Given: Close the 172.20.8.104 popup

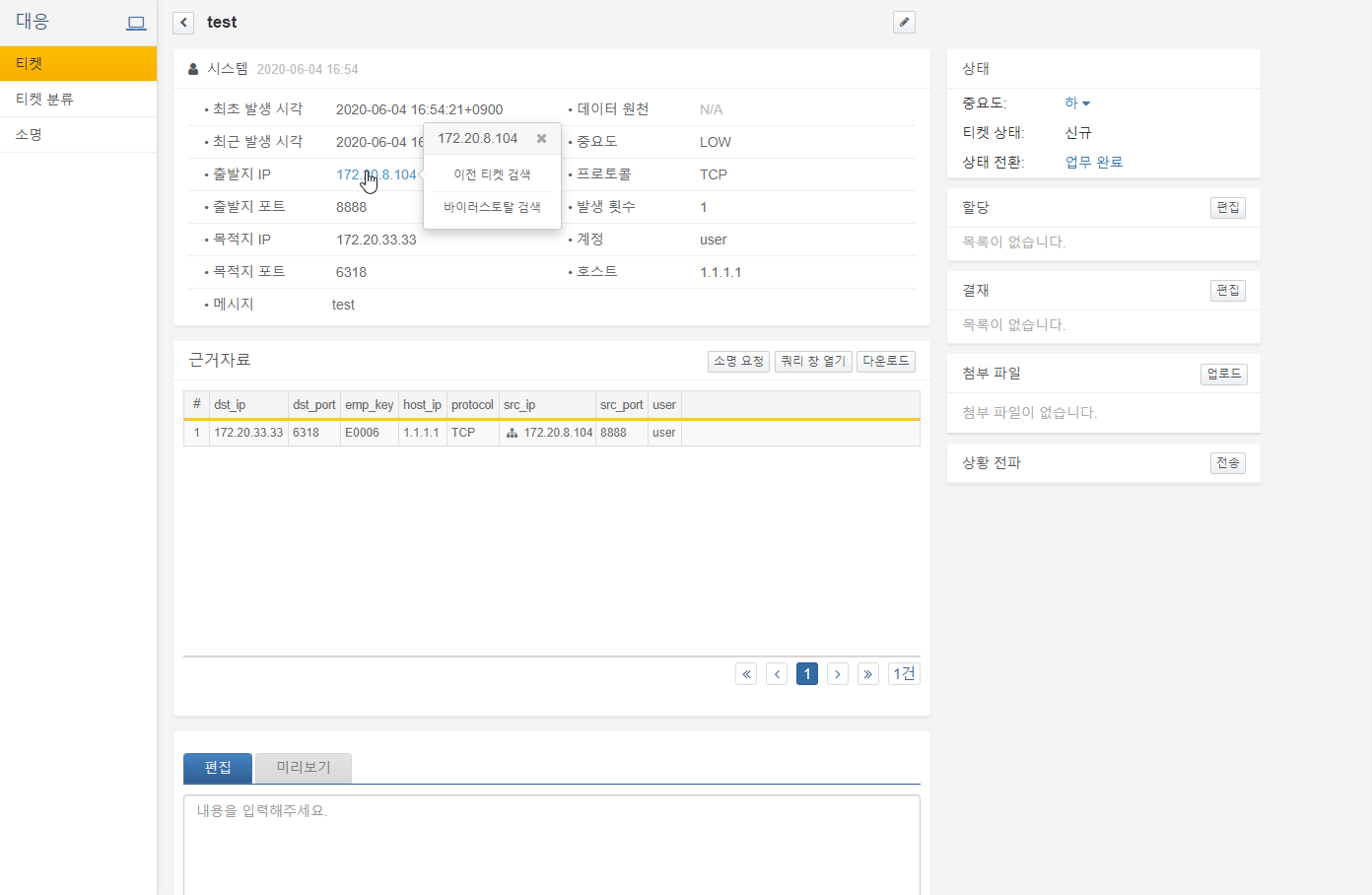Looking at the screenshot, I should pos(541,139).
